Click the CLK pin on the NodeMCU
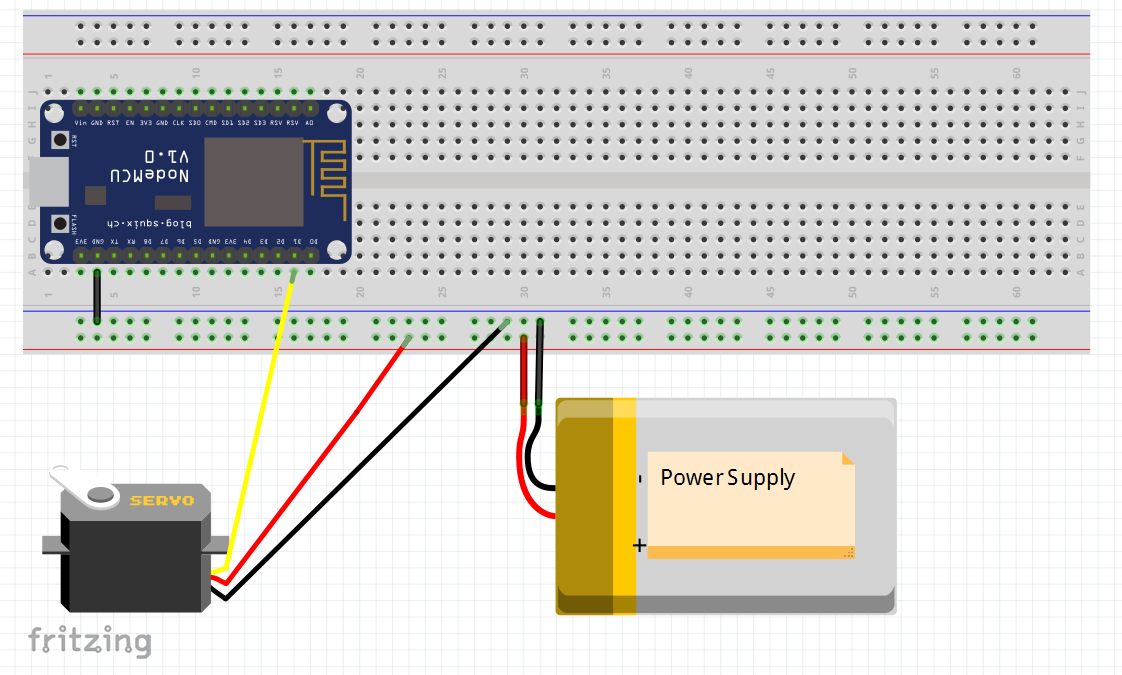Image resolution: width=1122 pixels, height=675 pixels. coord(179,109)
